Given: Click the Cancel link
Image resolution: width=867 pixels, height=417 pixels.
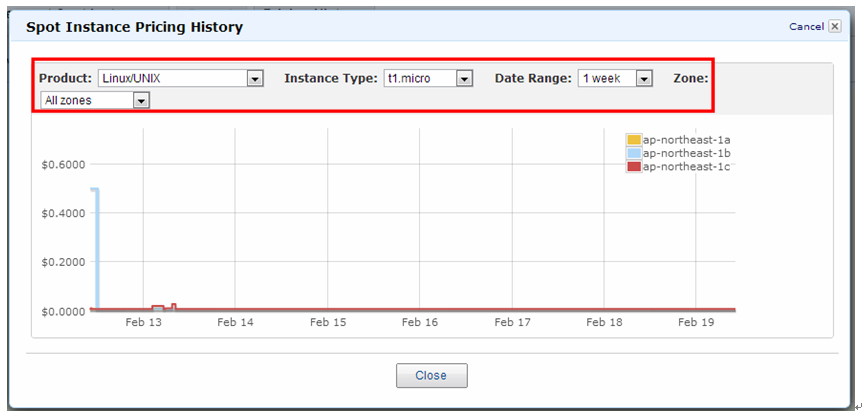Looking at the screenshot, I should tap(807, 27).
